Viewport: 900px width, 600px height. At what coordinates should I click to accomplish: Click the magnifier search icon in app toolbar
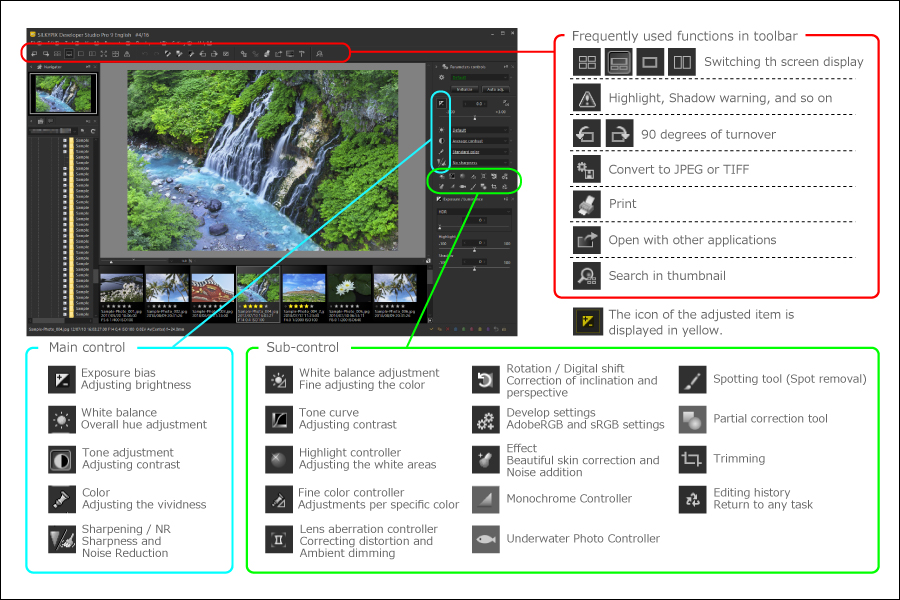coord(319,54)
